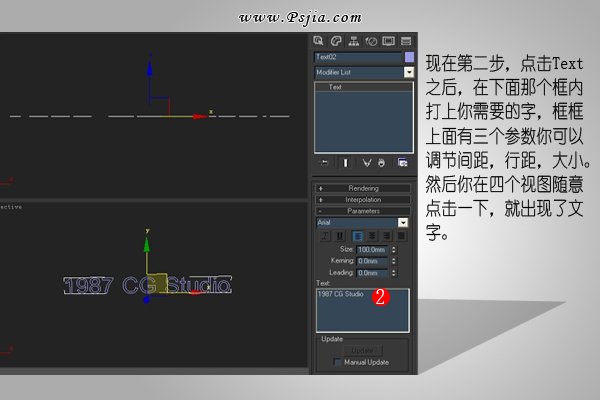Click Configure Modifier Sets icon
Image resolution: width=600 pixels, height=400 pixels.
403,162
